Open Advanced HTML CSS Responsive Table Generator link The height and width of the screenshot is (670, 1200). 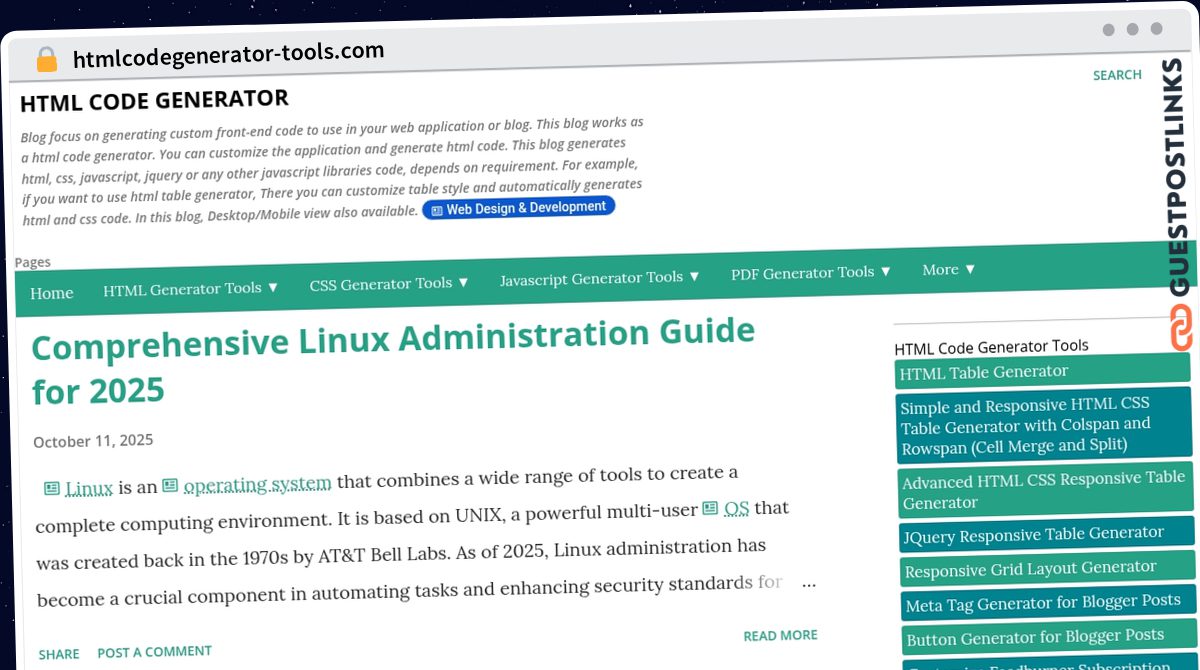click(x=1046, y=489)
